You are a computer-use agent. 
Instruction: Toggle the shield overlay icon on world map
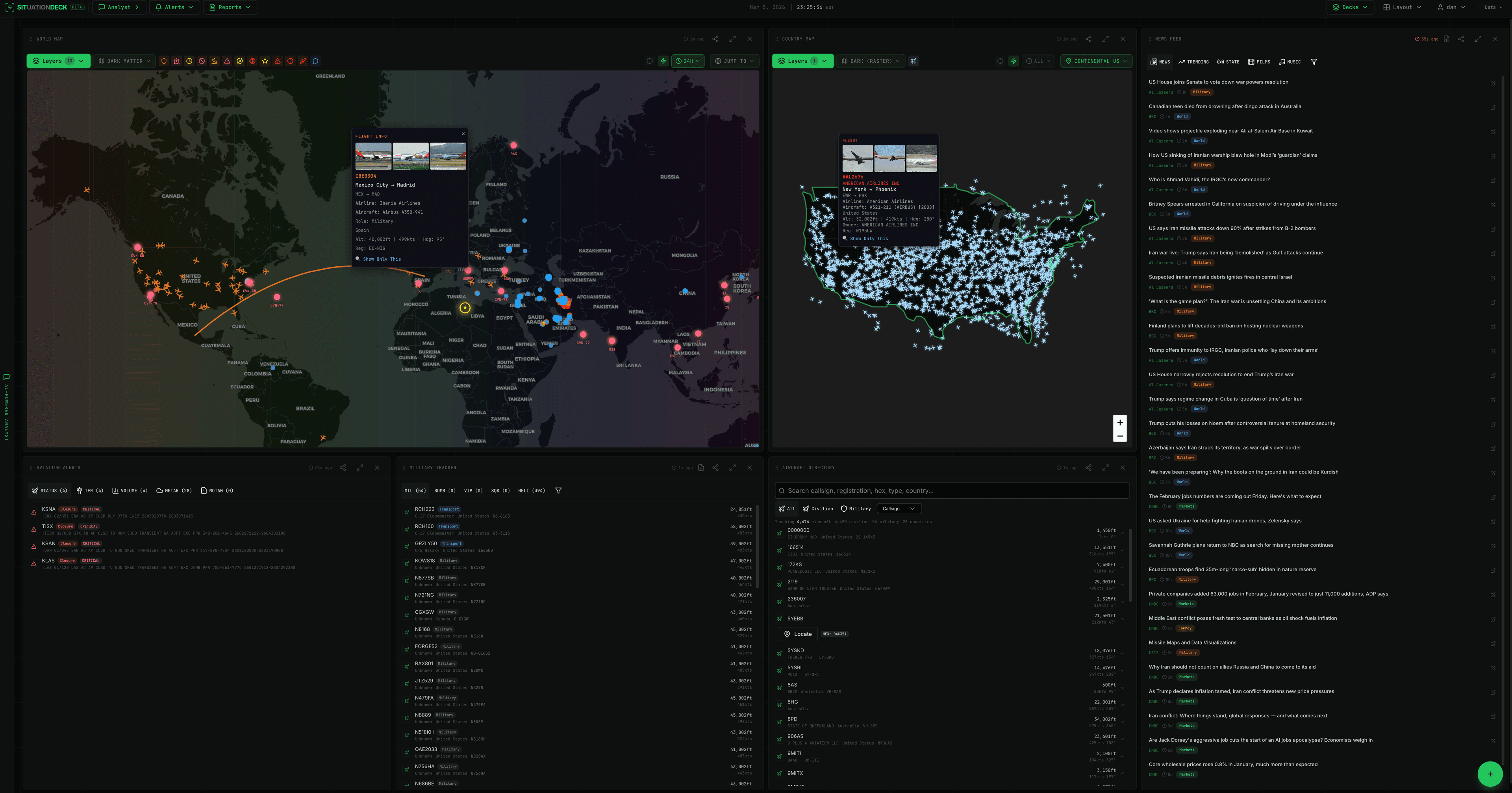pos(164,61)
